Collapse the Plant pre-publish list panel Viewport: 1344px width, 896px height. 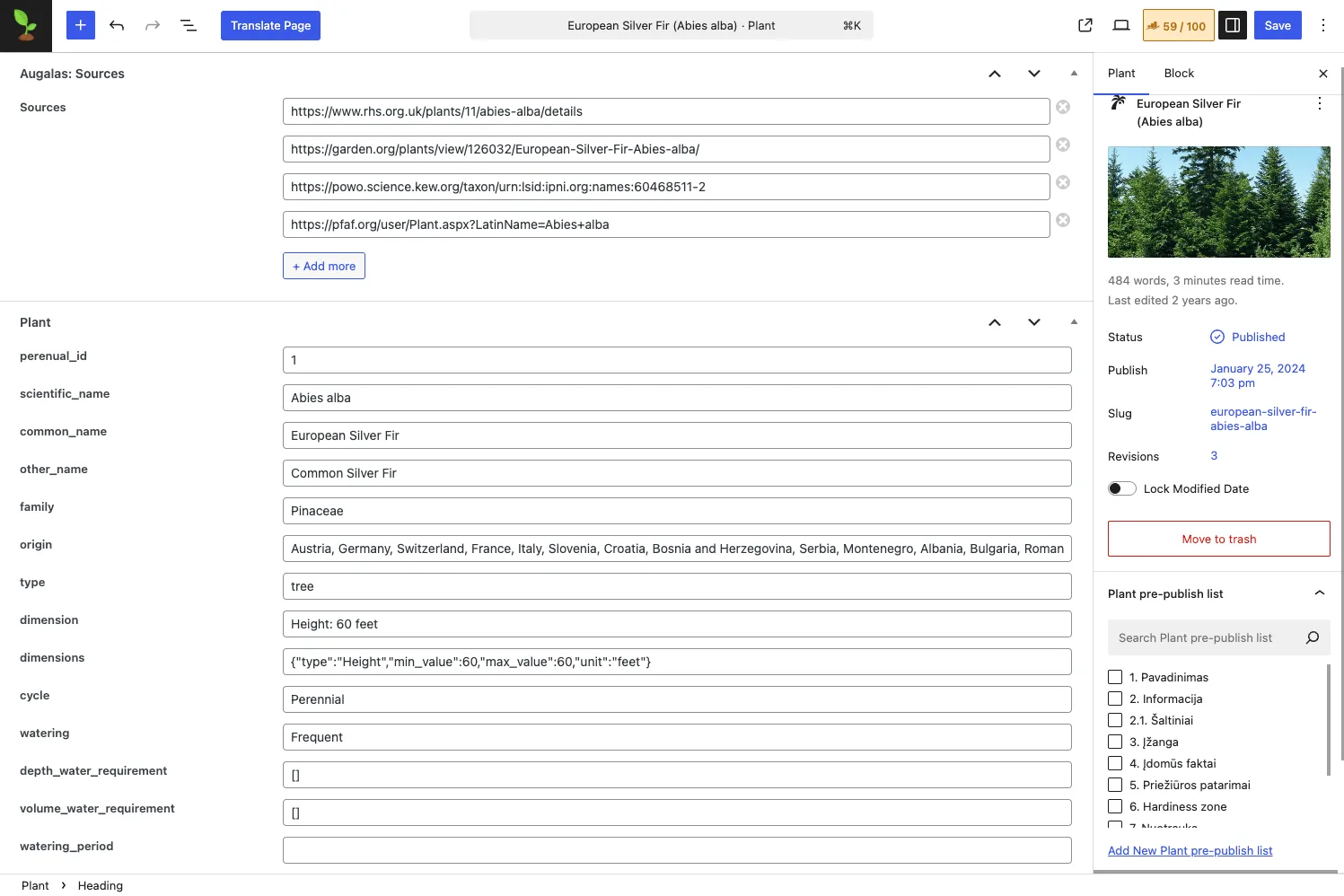pos(1319,593)
